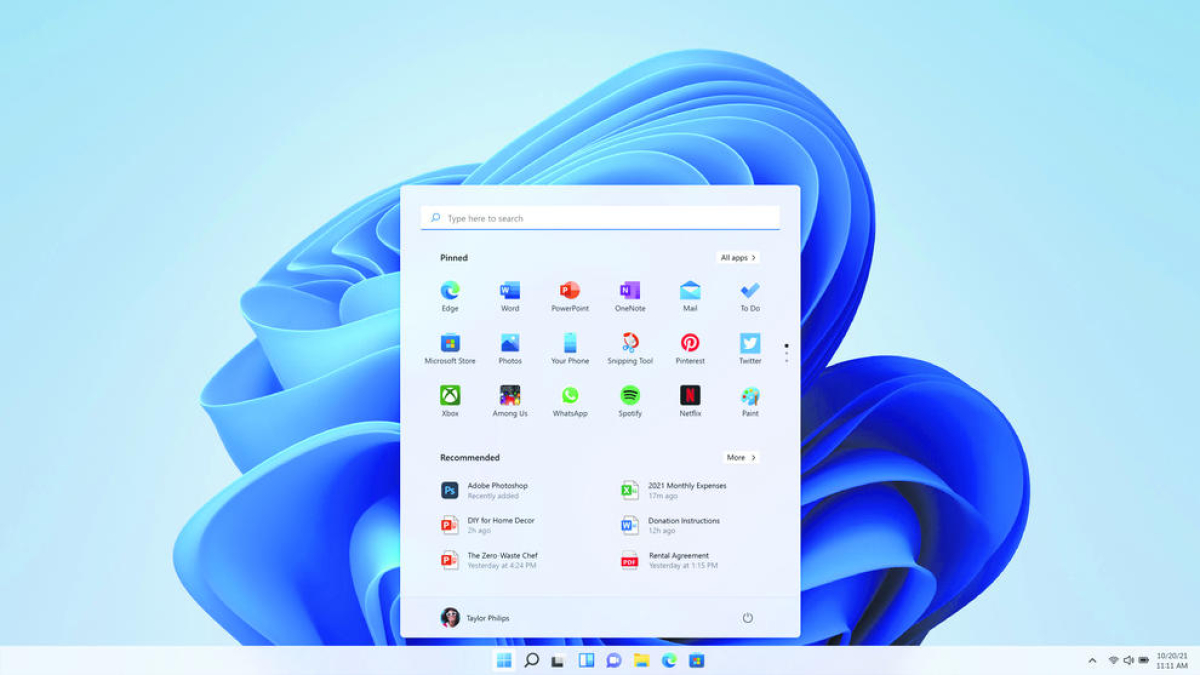Open PowerPoint

569,290
